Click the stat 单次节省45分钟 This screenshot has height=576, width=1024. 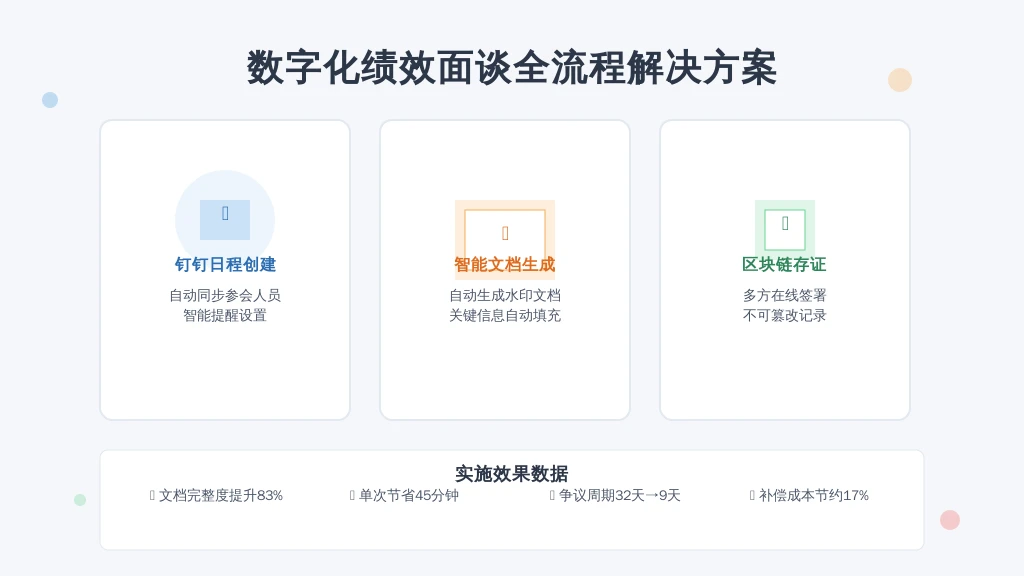404,496
